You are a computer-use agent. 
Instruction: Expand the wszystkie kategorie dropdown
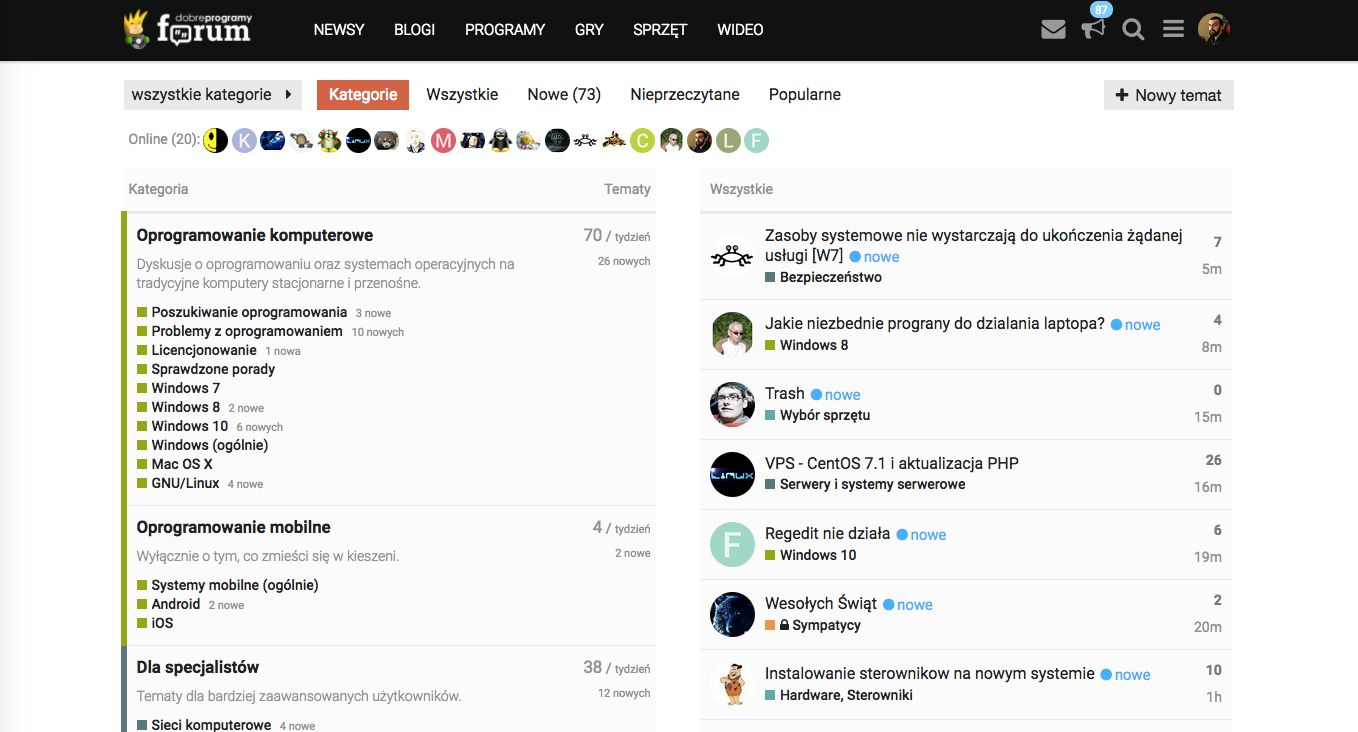tap(212, 95)
